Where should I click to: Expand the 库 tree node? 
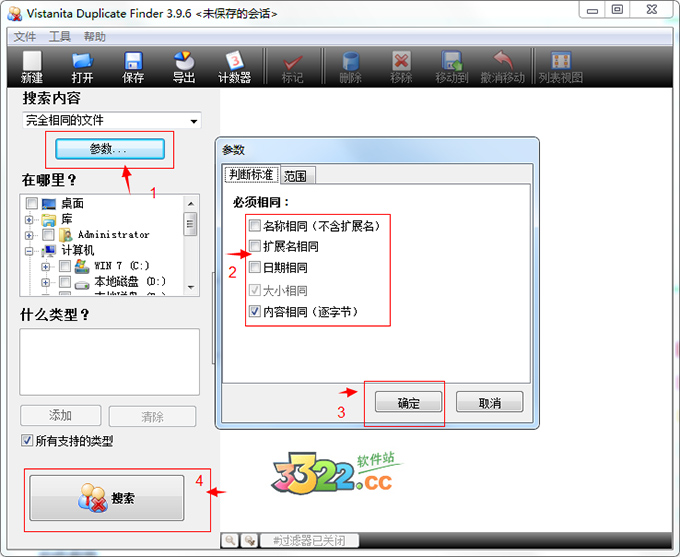pyautogui.click(x=29, y=220)
